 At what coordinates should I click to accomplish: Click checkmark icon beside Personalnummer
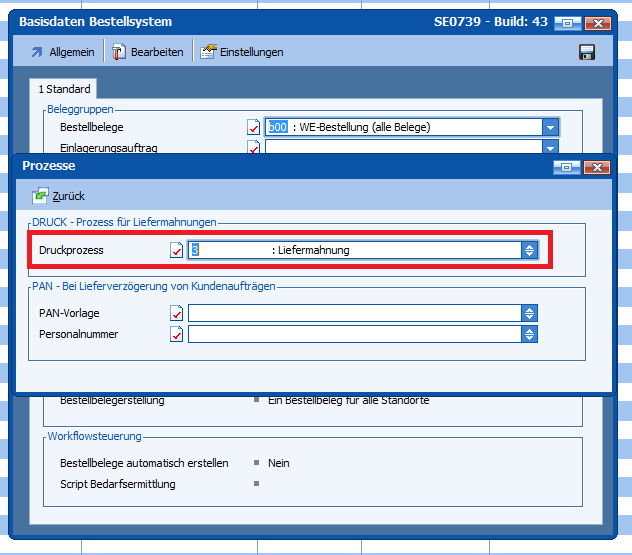click(177, 335)
